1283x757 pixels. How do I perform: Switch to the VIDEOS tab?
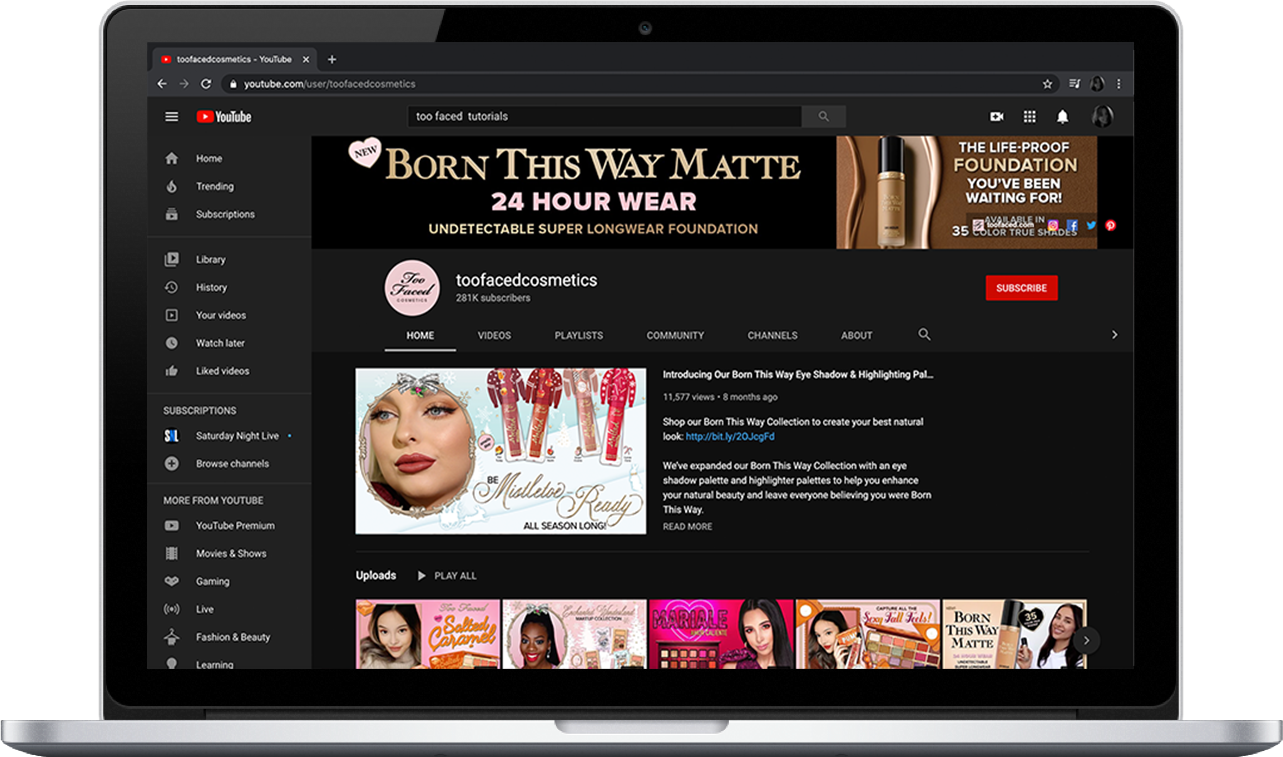coord(494,336)
